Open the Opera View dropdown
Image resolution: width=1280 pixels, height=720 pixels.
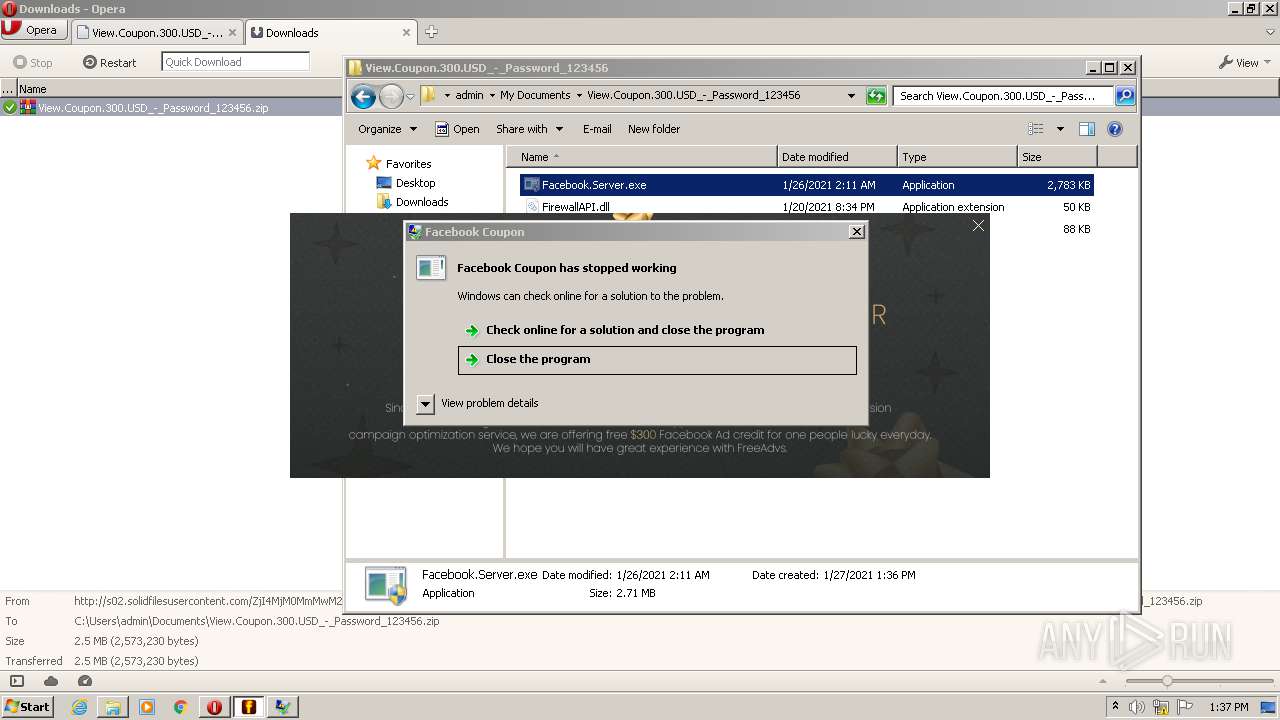coord(1245,62)
